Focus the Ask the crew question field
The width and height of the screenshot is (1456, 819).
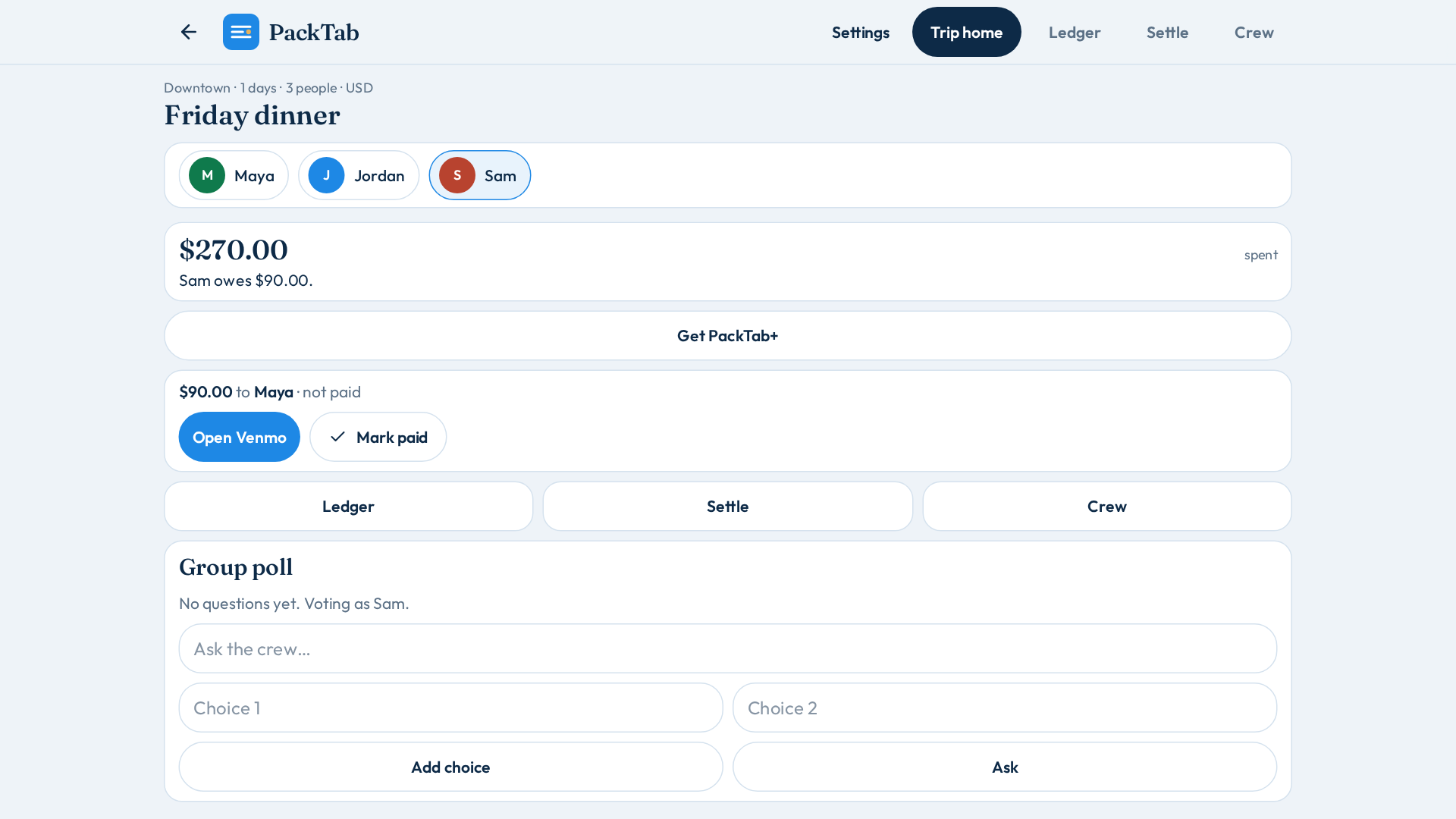pyautogui.click(x=728, y=648)
